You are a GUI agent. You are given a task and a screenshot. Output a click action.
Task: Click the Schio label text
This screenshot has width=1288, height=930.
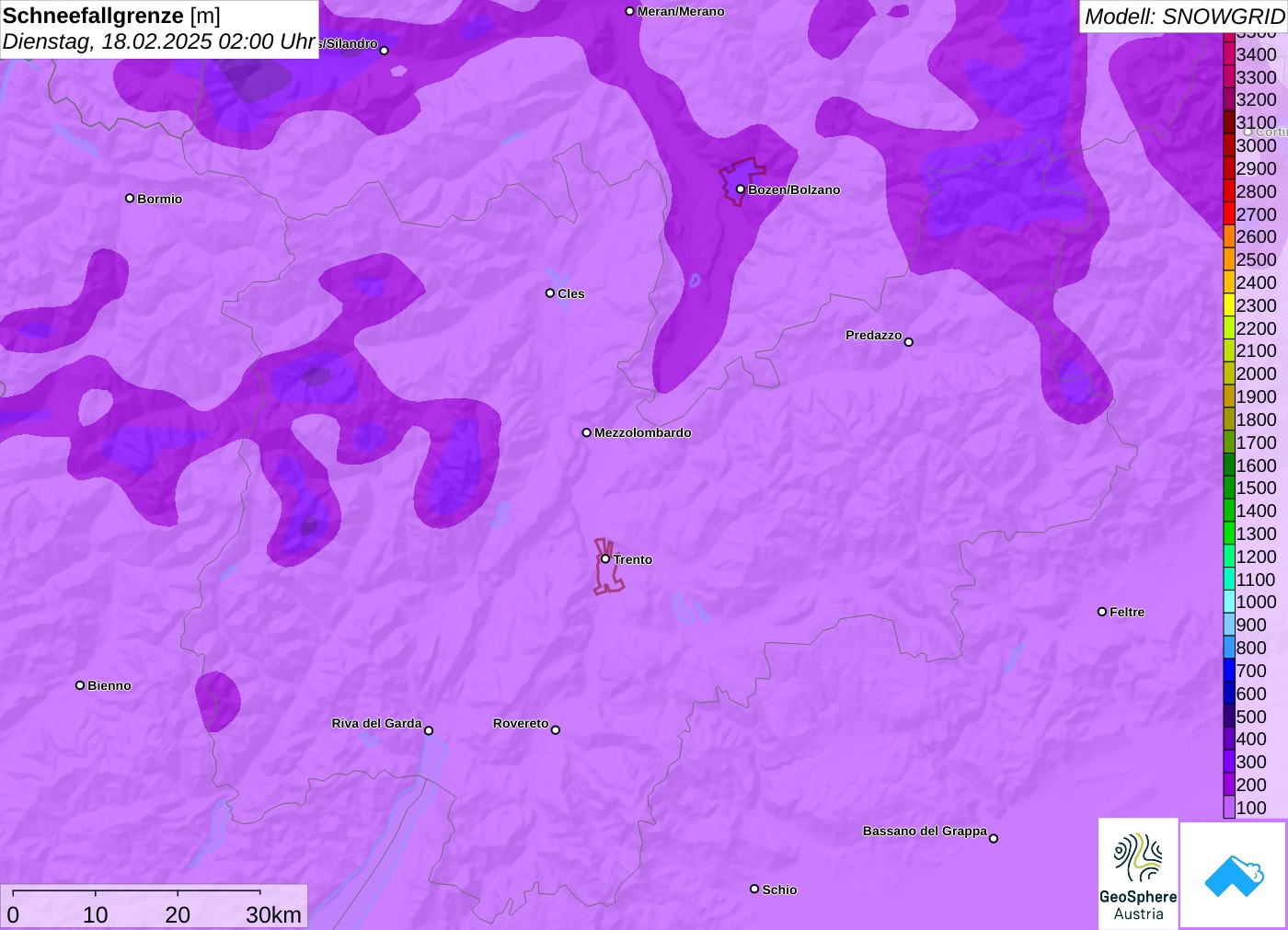coord(779,890)
